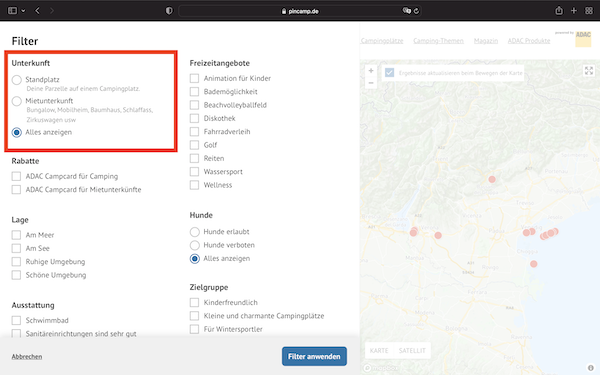Viewport: 600px width, 375px height.
Task: Go forward with the browser forward arrow
Action: [52, 11]
